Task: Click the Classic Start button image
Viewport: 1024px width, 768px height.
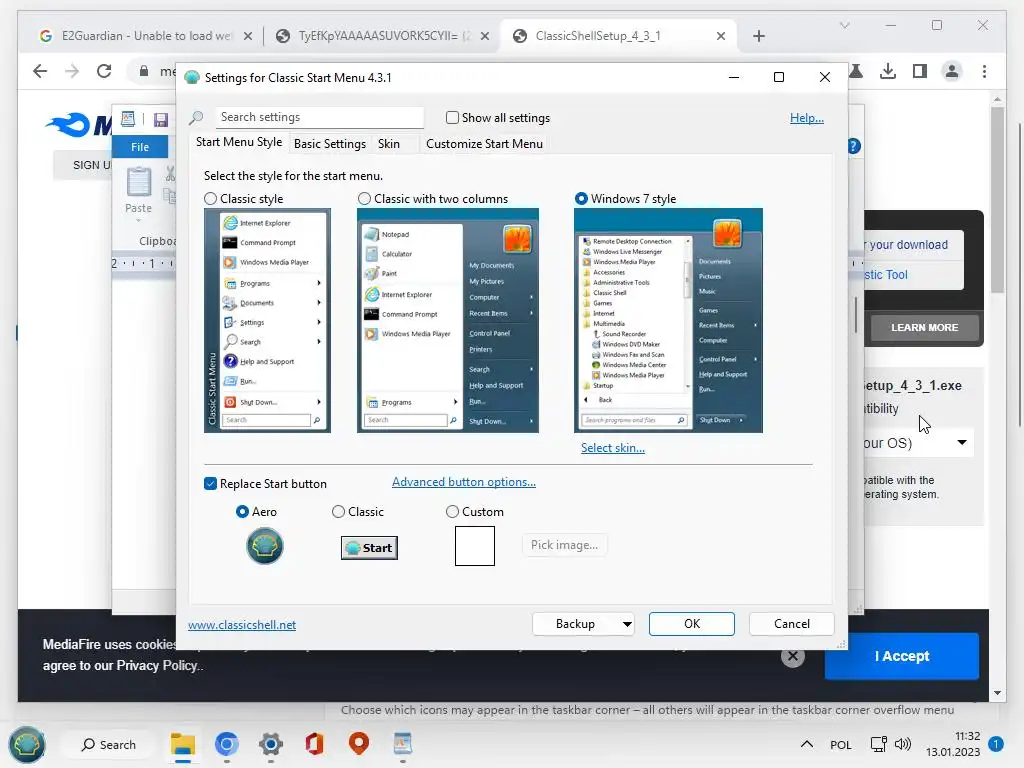Action: tap(369, 548)
